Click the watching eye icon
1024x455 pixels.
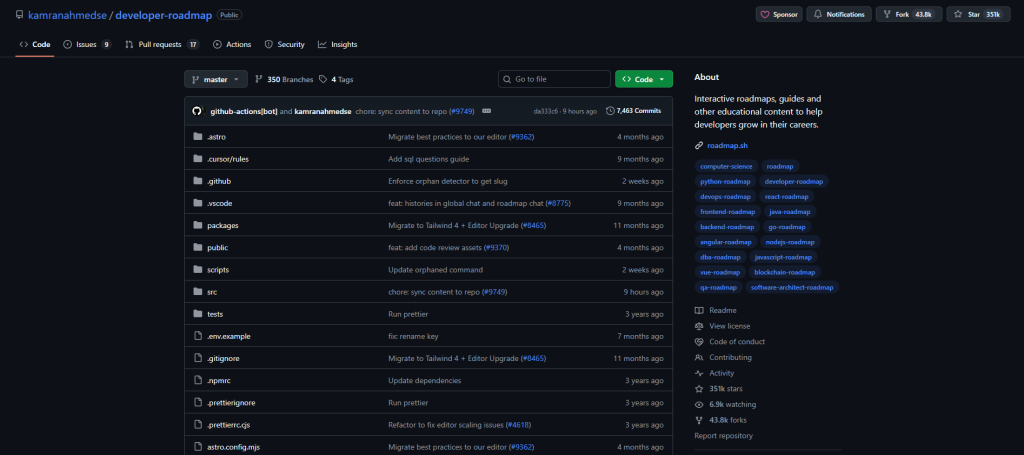point(699,405)
